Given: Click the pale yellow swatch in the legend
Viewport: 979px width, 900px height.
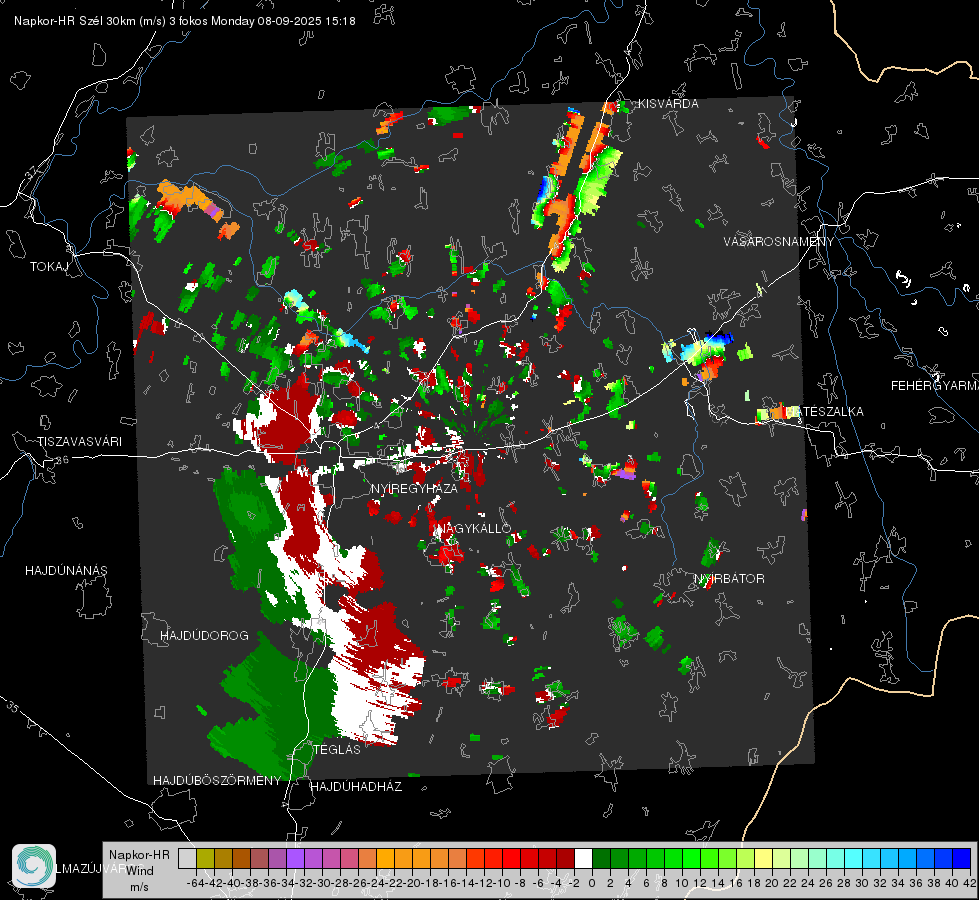Looking at the screenshot, I should click(x=764, y=858).
